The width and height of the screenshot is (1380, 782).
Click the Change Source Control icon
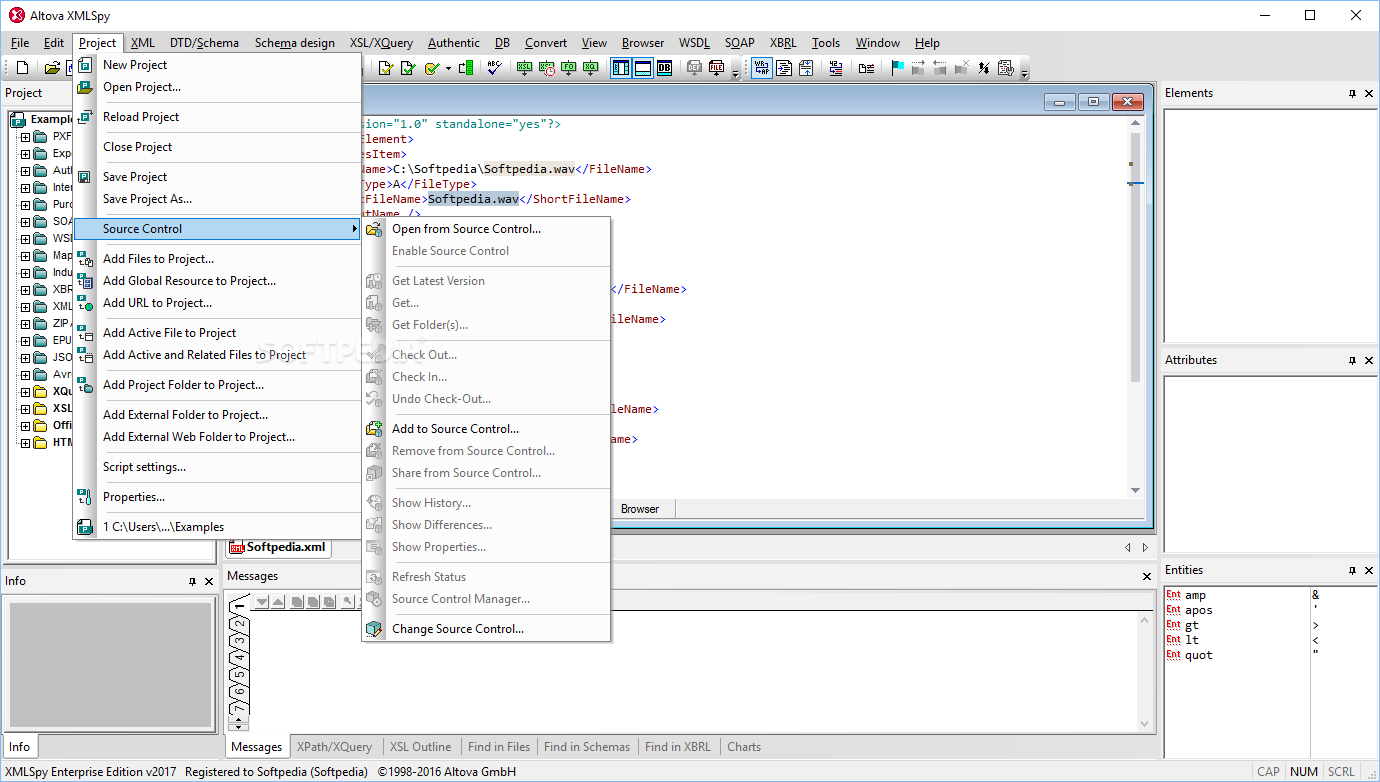(x=374, y=629)
